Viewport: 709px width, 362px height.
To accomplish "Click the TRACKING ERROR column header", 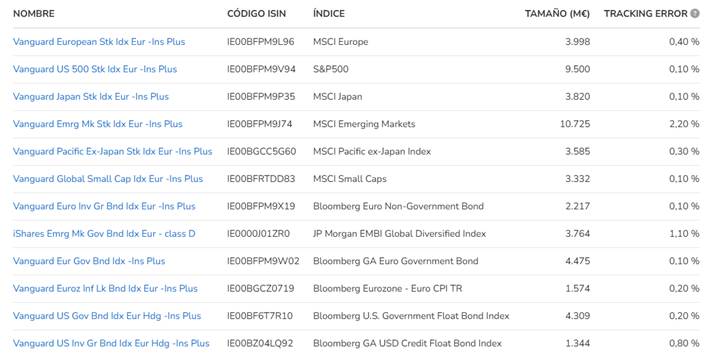I will (646, 14).
